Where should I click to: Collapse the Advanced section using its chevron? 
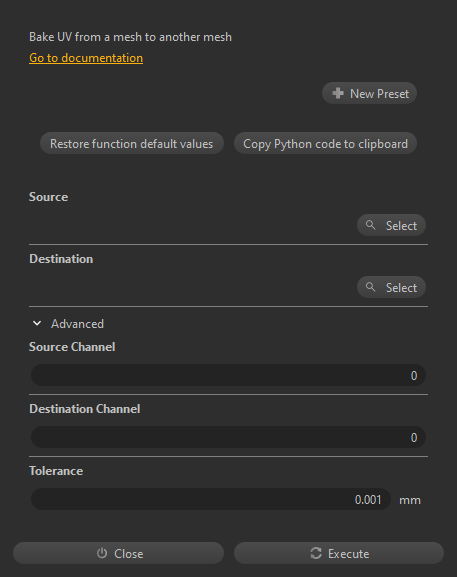[x=37, y=323]
